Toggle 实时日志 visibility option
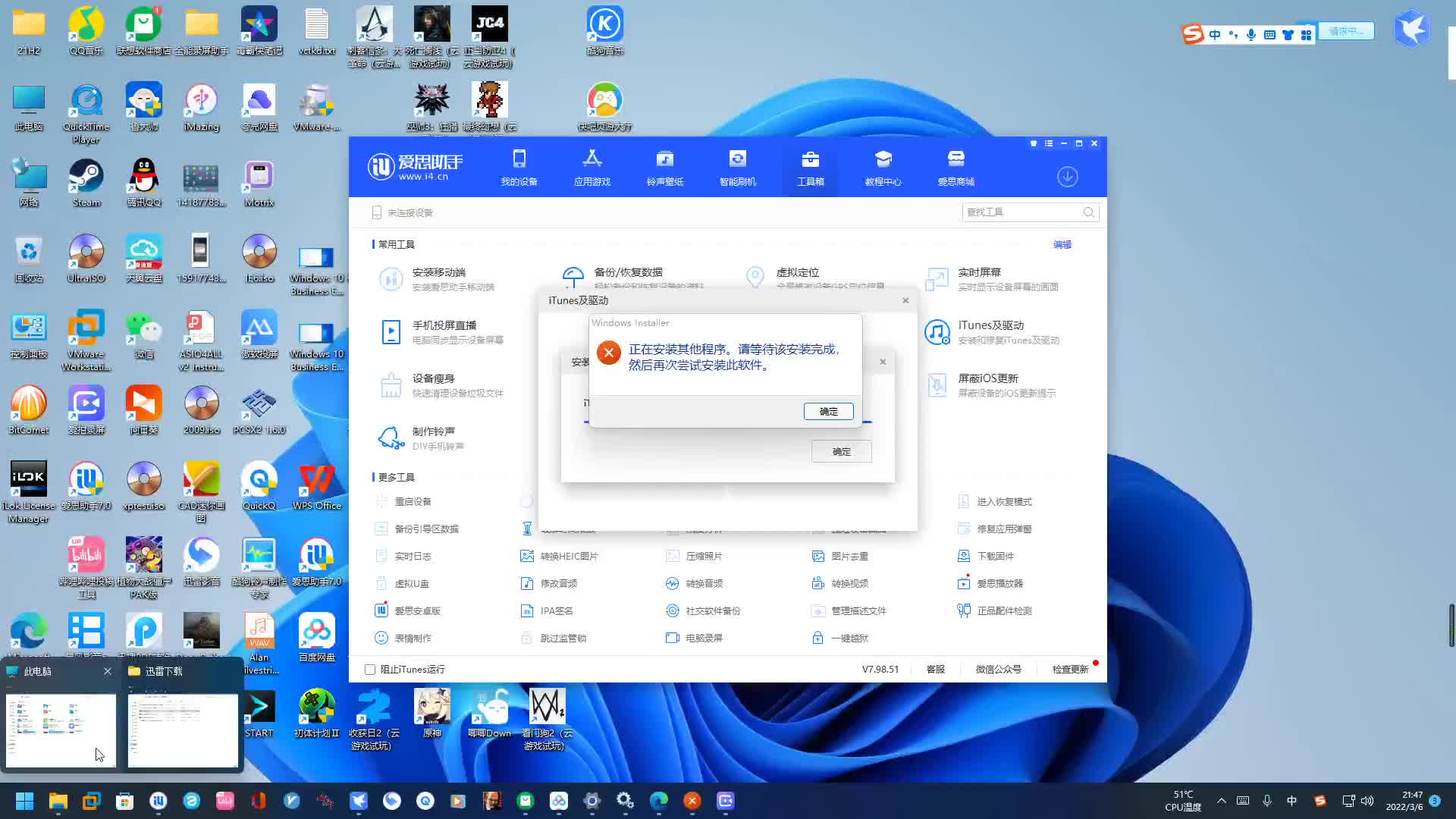1456x819 pixels. coord(412,556)
